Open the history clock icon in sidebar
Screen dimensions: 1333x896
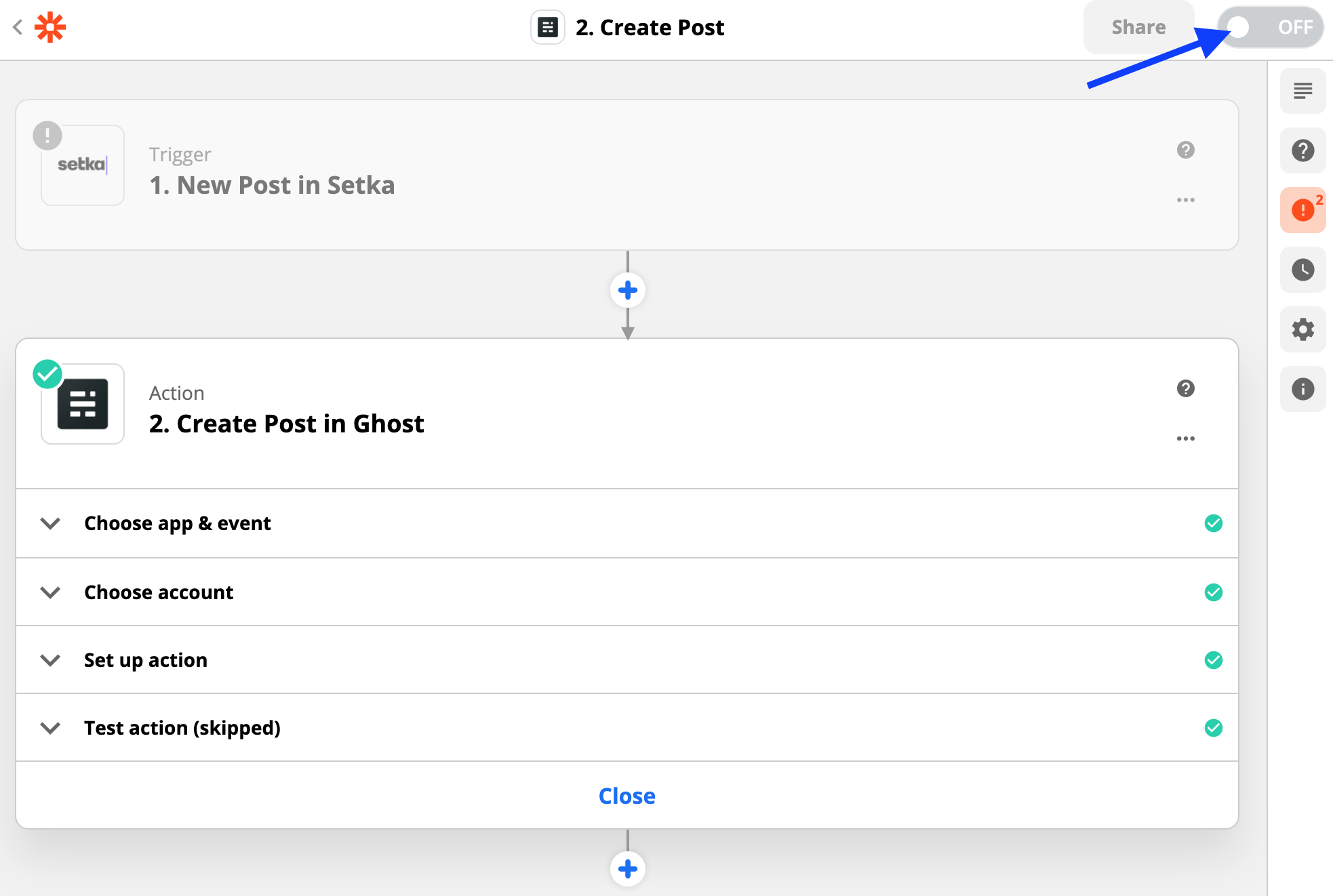[x=1302, y=270]
